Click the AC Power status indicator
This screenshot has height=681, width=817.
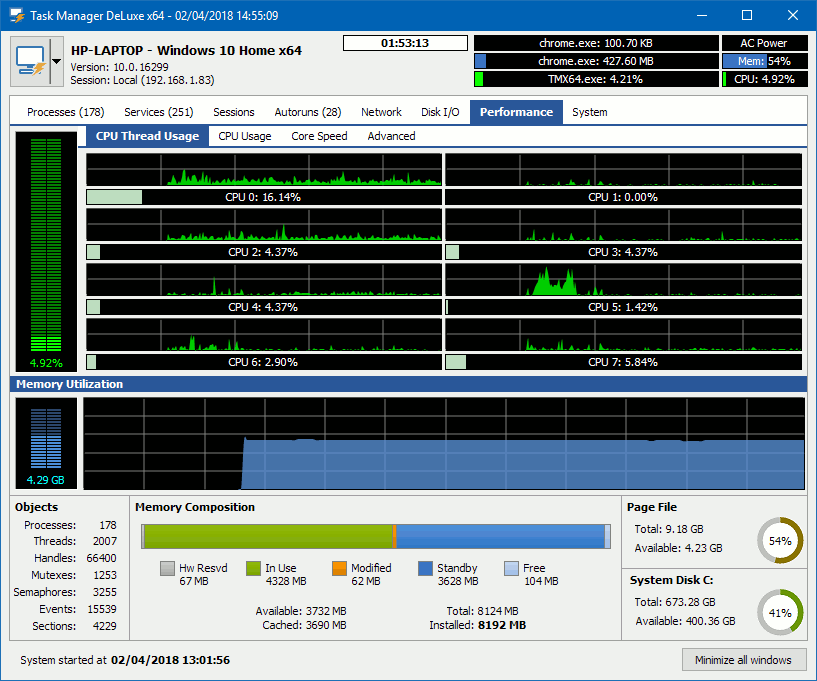tap(764, 43)
